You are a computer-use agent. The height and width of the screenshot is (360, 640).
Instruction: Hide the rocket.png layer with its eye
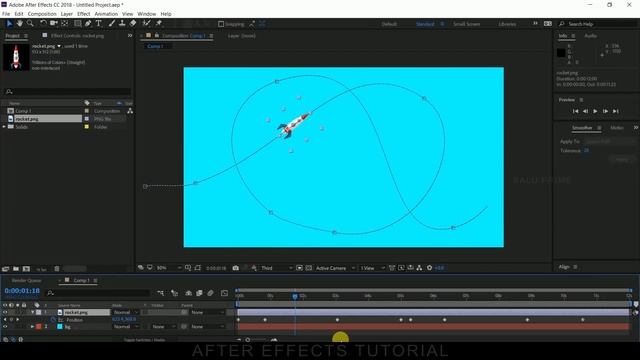(5, 312)
